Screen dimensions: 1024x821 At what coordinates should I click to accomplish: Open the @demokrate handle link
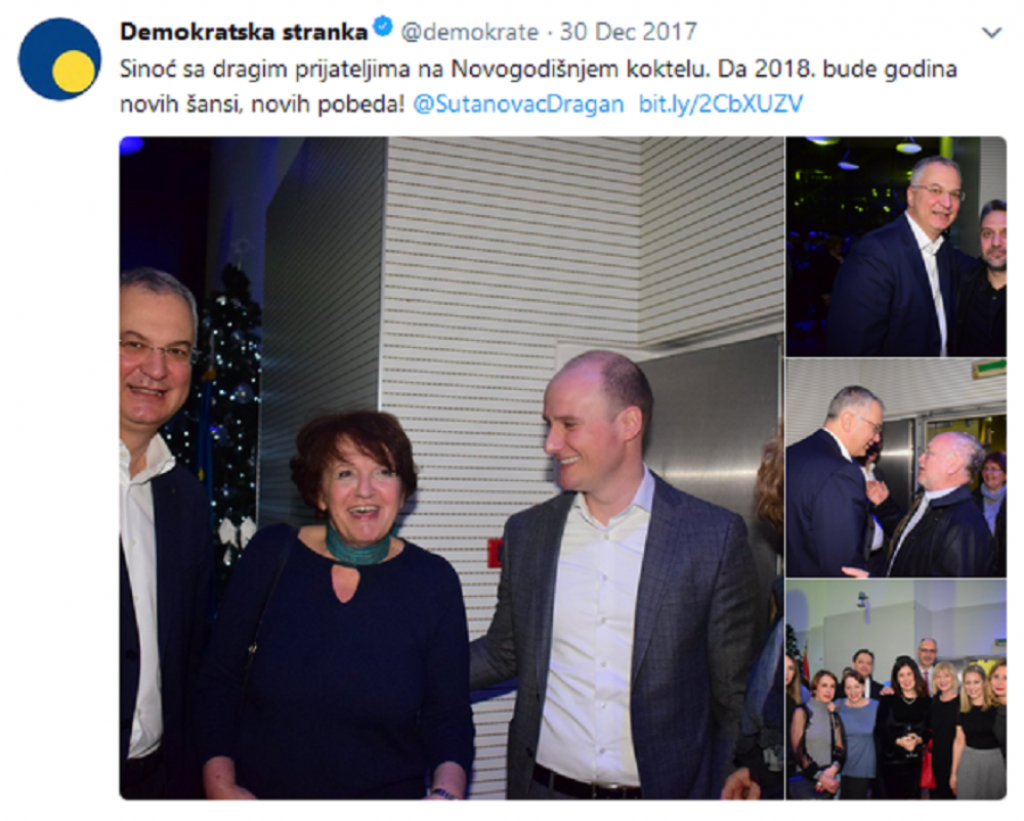tap(470, 31)
